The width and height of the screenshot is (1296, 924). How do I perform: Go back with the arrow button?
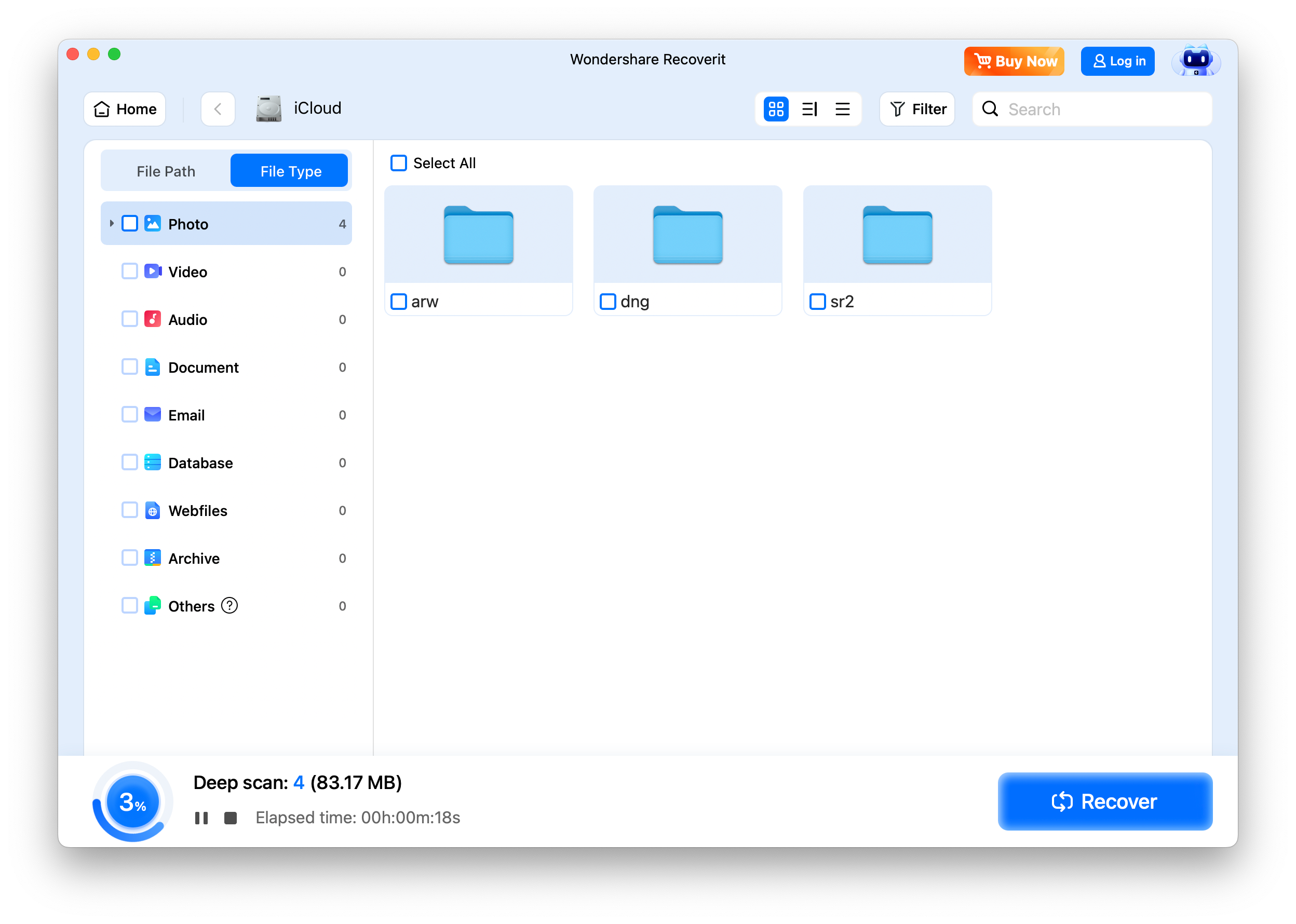[x=218, y=108]
